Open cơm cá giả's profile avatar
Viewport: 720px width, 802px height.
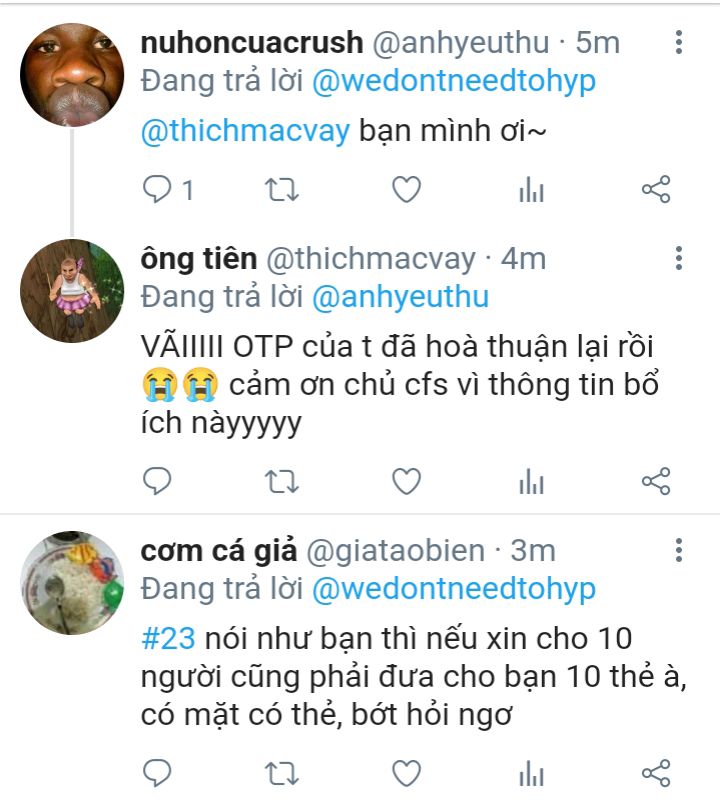[72, 583]
